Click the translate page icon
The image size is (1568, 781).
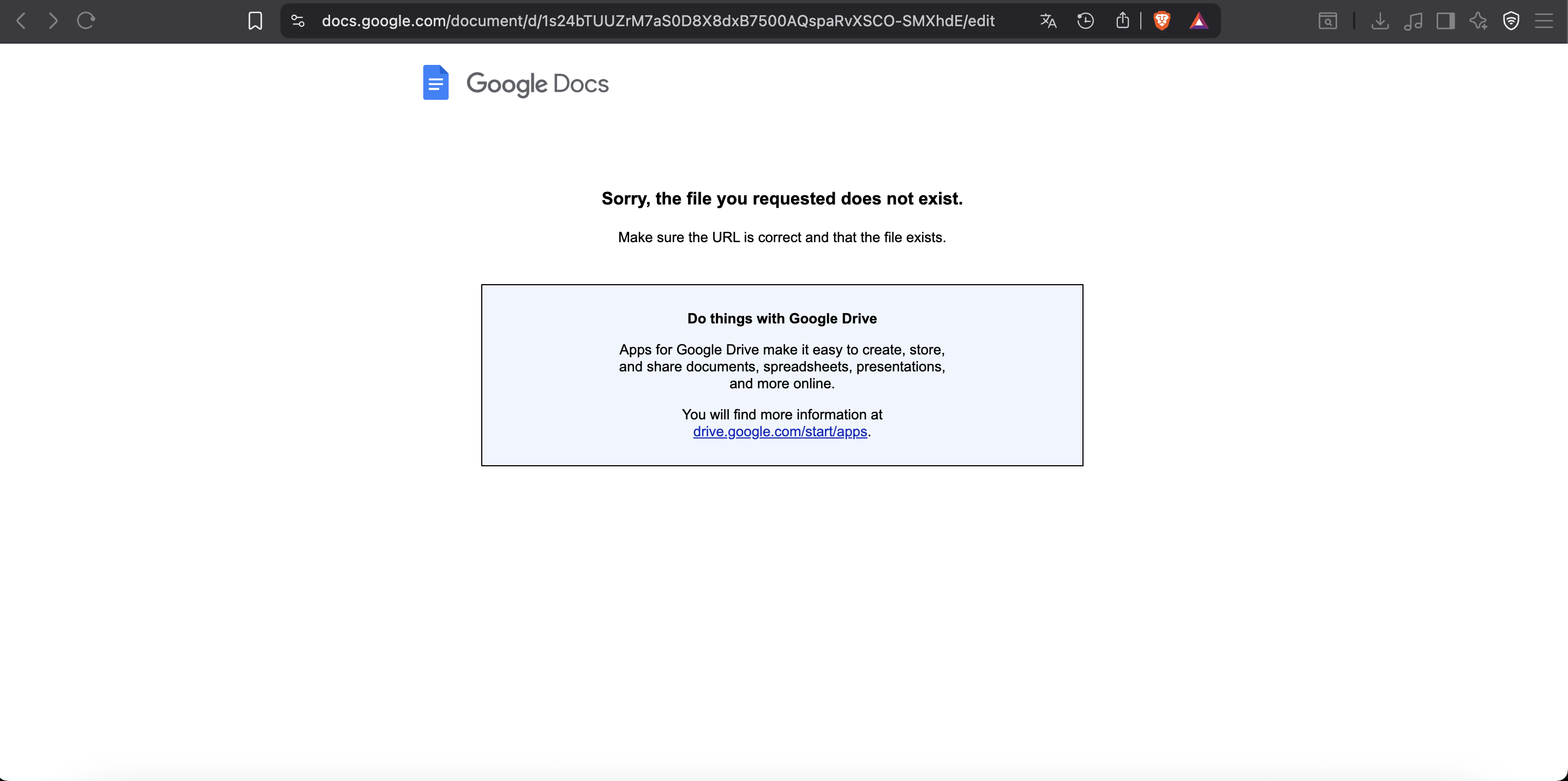pos(1048,21)
